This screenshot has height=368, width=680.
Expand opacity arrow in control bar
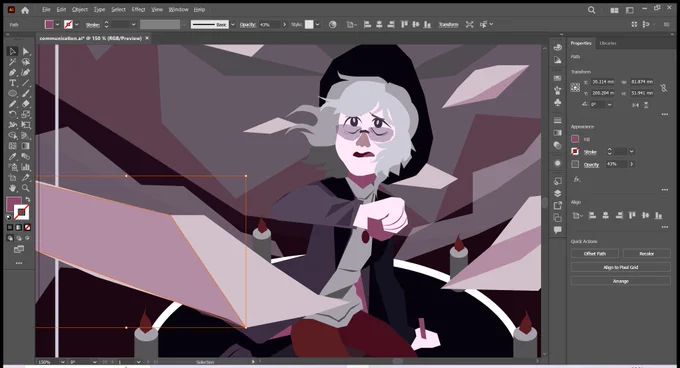(x=284, y=25)
